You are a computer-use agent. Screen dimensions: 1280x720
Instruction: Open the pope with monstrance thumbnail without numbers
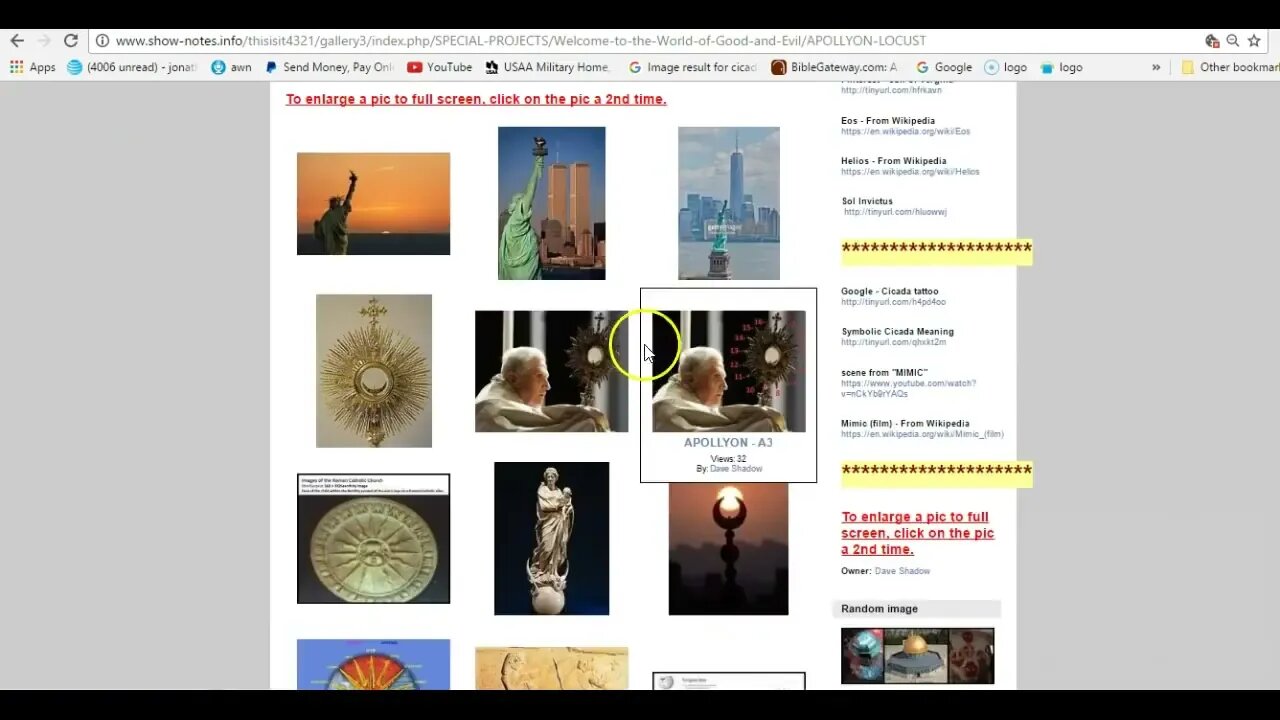click(551, 371)
